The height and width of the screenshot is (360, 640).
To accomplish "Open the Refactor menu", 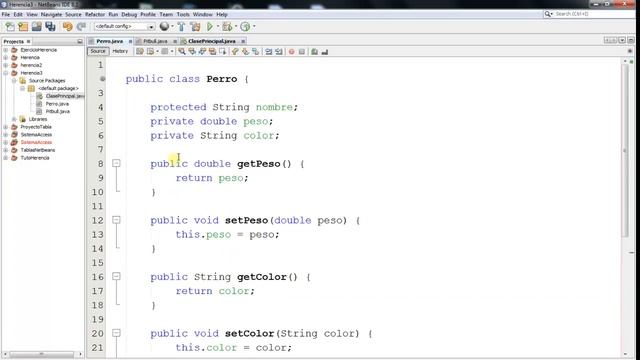I will (x=95, y=14).
